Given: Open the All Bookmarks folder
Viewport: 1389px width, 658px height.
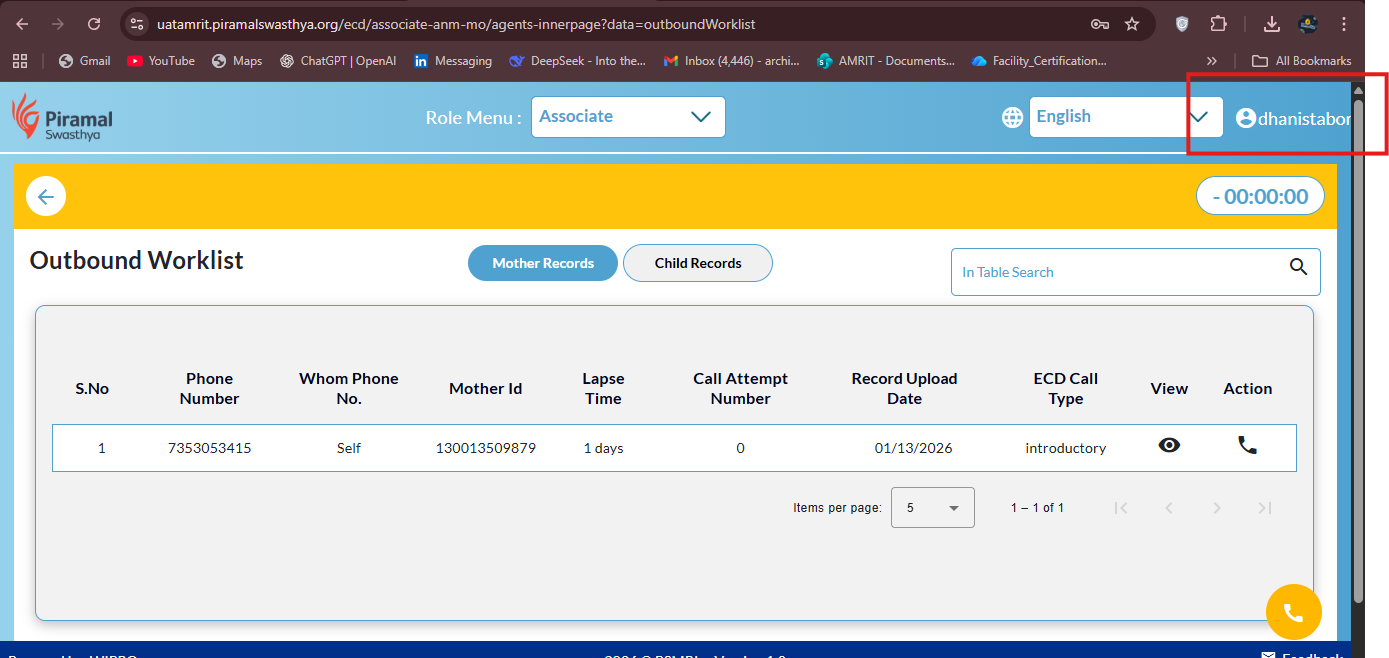Looking at the screenshot, I should pyautogui.click(x=1302, y=61).
